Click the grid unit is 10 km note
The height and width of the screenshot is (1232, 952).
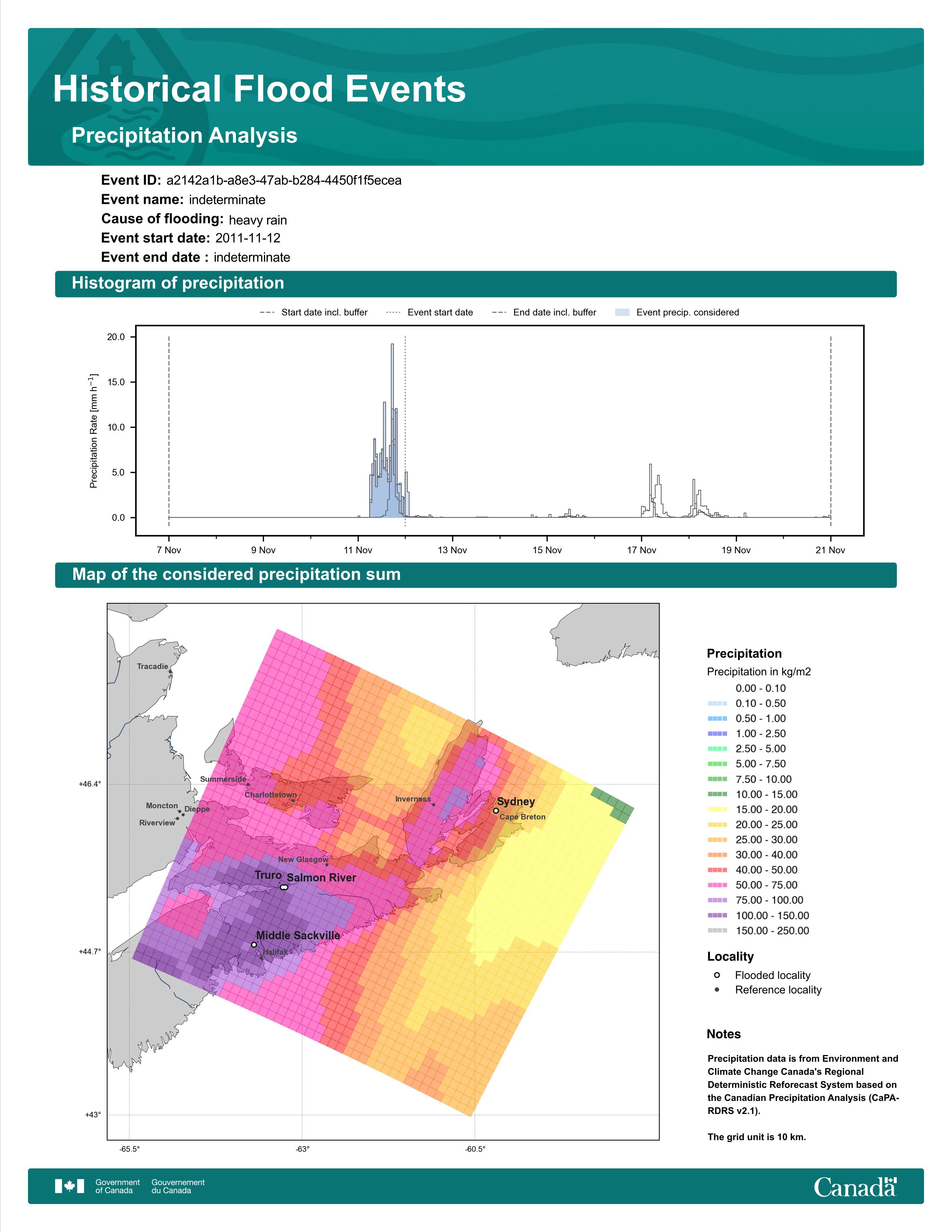click(757, 1137)
